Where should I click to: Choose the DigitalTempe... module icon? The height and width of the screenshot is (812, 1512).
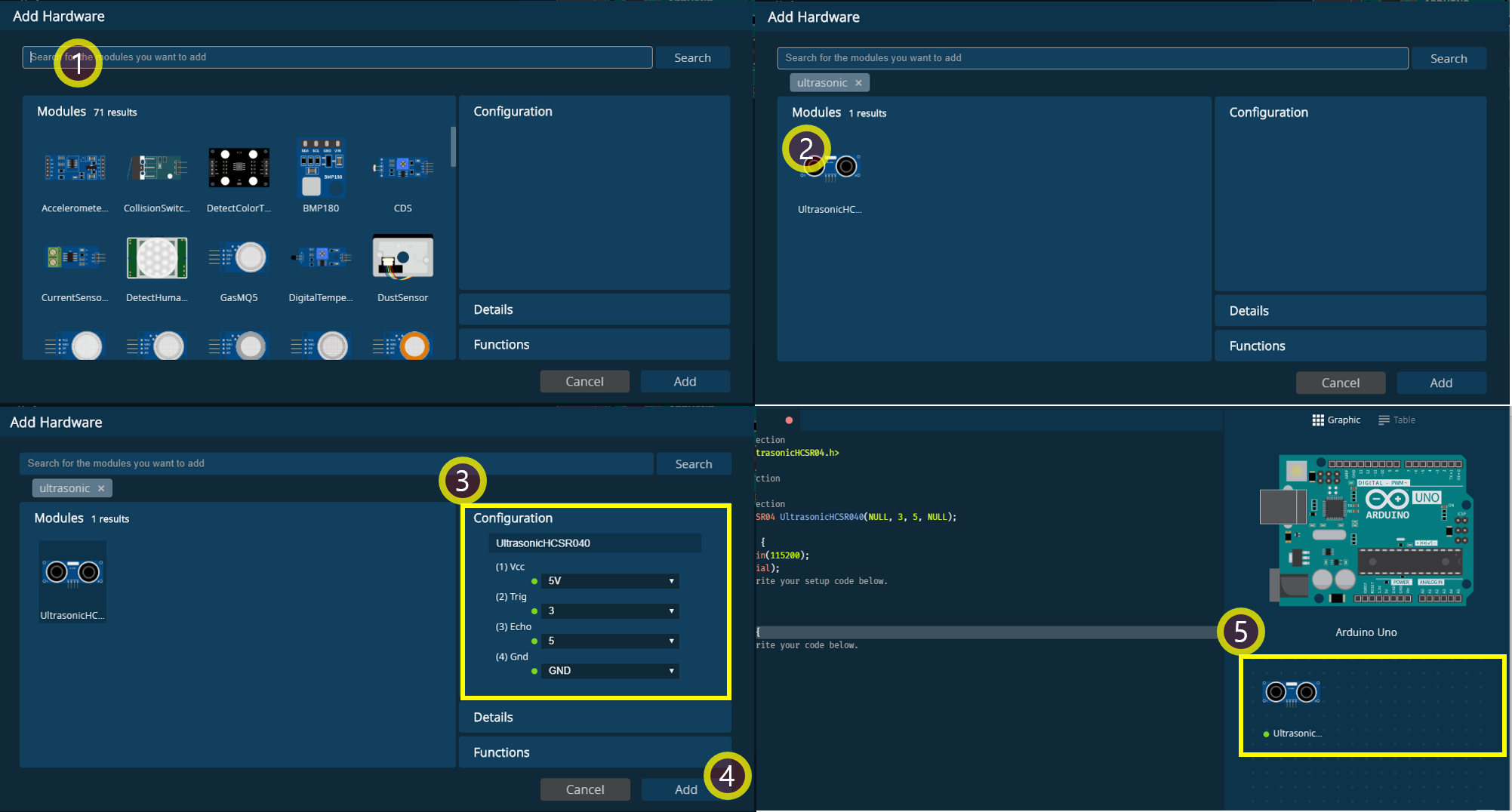[x=321, y=258]
